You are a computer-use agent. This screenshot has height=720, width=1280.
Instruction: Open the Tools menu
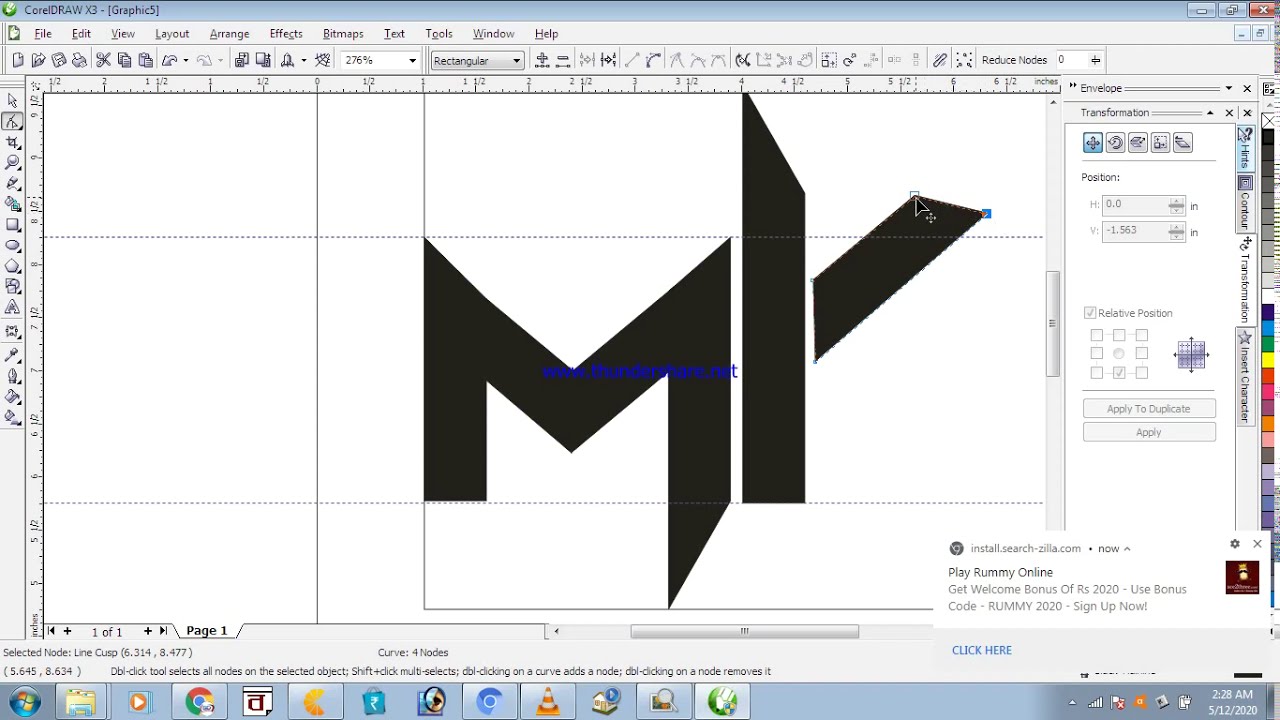pos(438,34)
